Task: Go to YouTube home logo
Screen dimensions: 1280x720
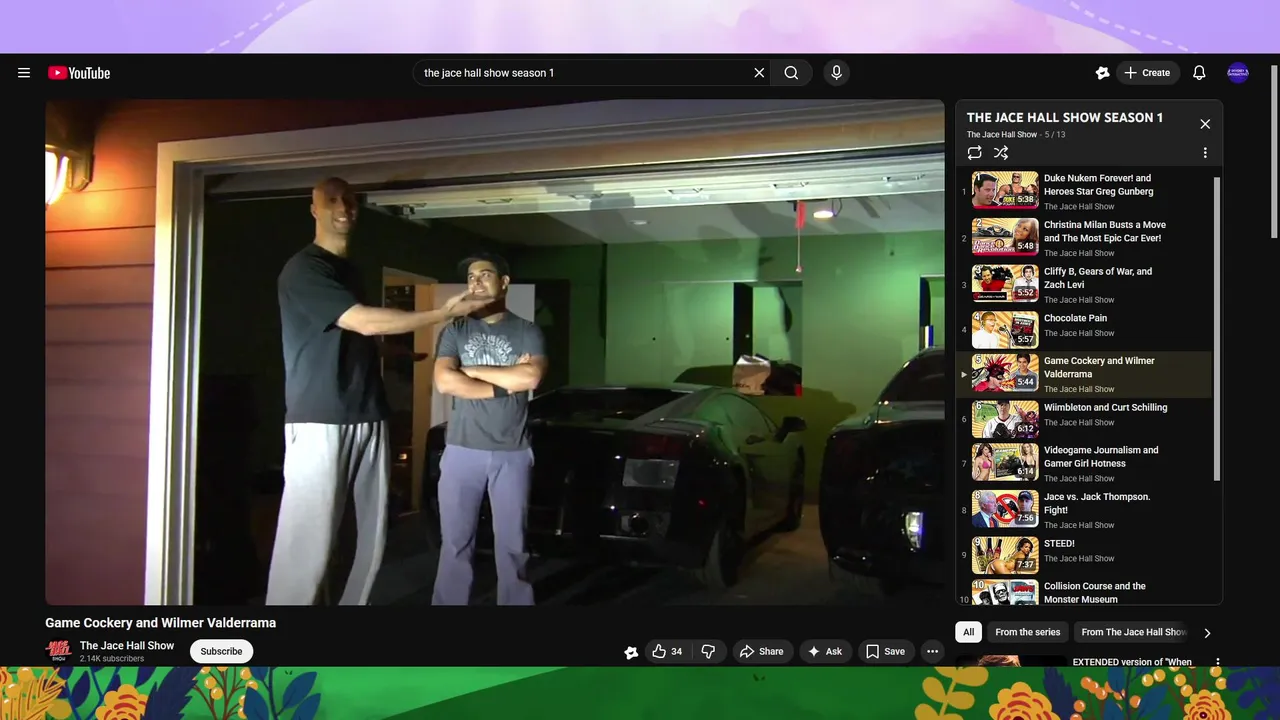Action: [x=79, y=73]
